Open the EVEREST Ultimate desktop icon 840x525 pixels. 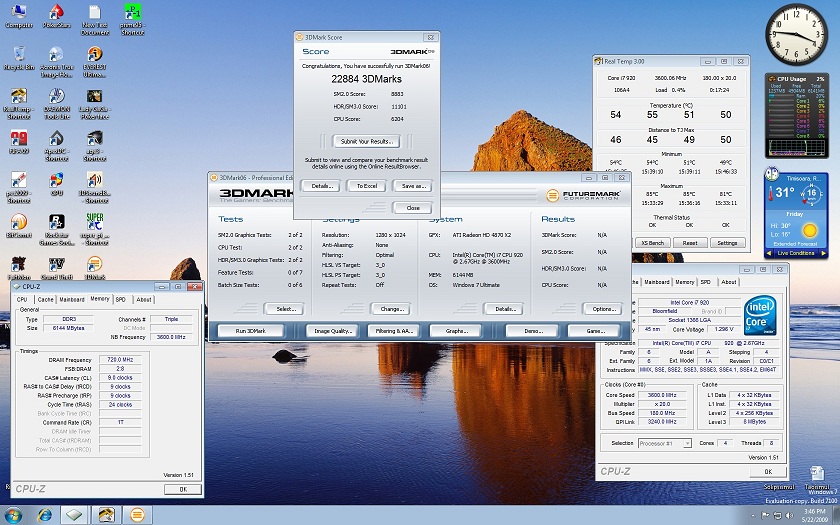point(94,62)
